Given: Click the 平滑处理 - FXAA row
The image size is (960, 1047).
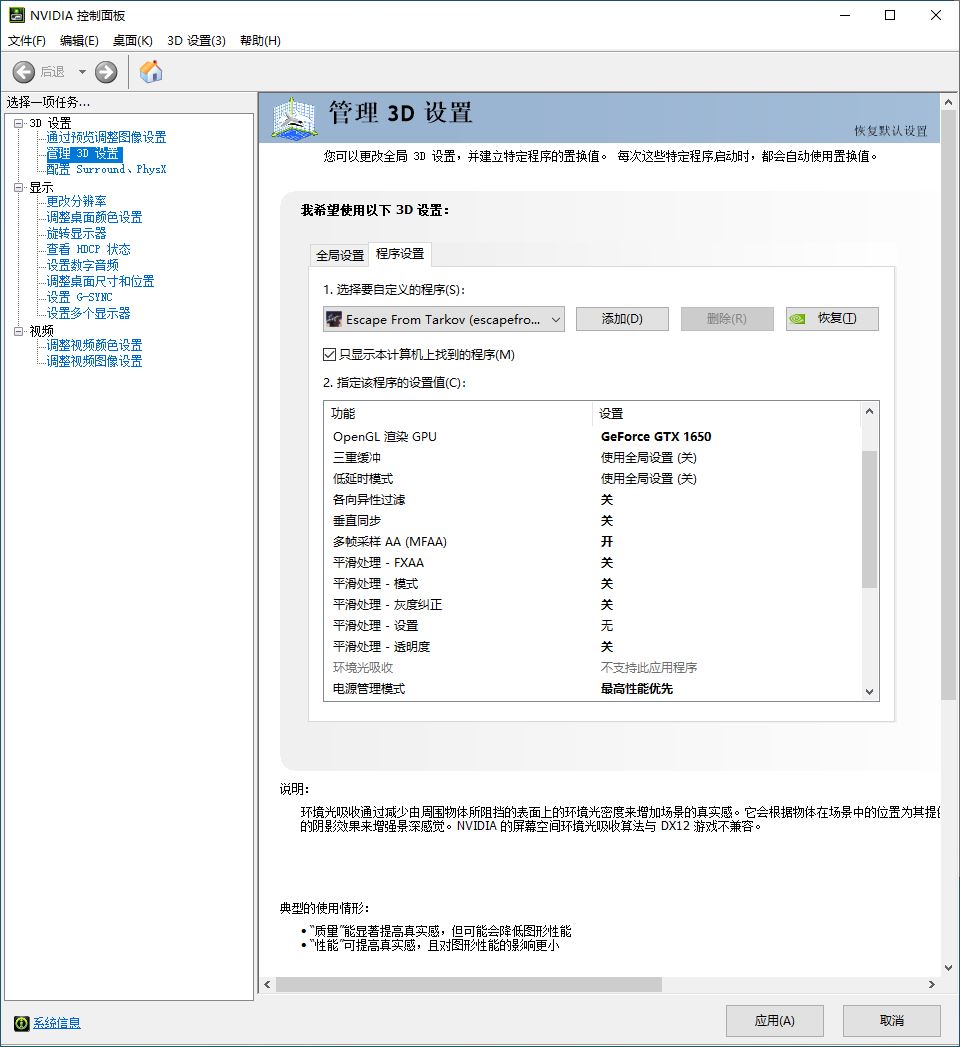Looking at the screenshot, I should (593, 563).
